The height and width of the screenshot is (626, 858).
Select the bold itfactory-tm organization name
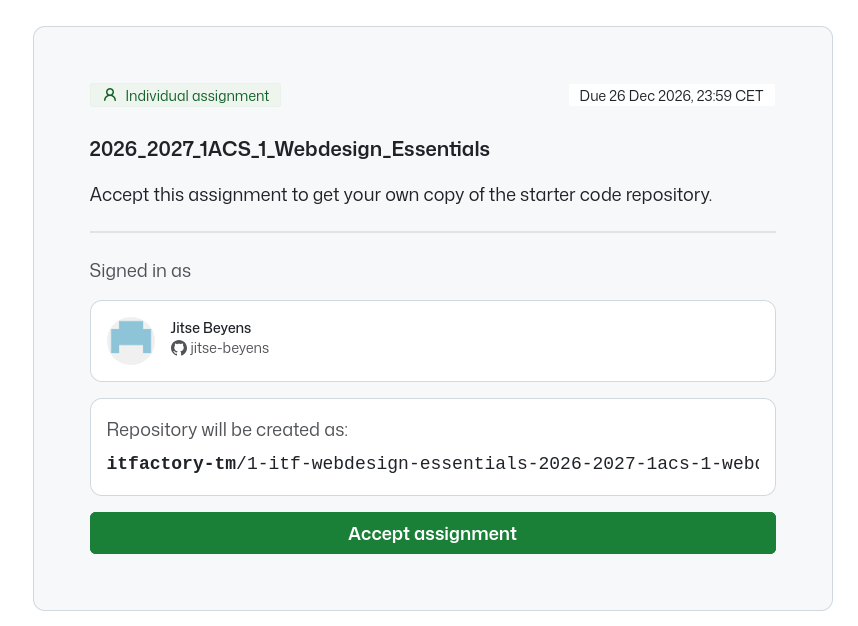[171, 463]
